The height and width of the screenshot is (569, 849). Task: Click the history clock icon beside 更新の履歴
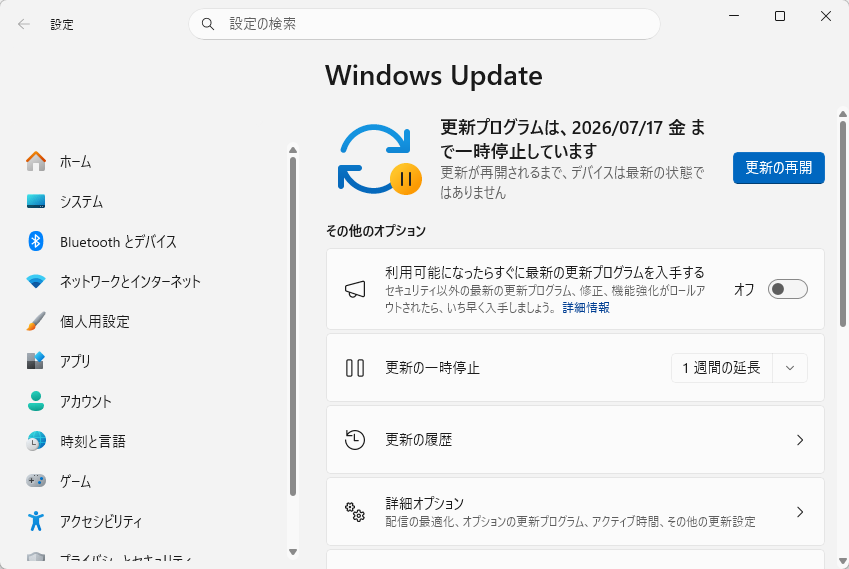pyautogui.click(x=355, y=440)
